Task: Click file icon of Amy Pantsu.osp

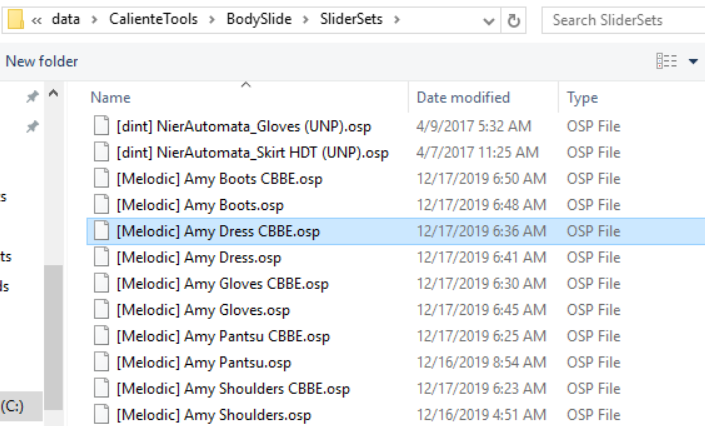Action: 101,362
